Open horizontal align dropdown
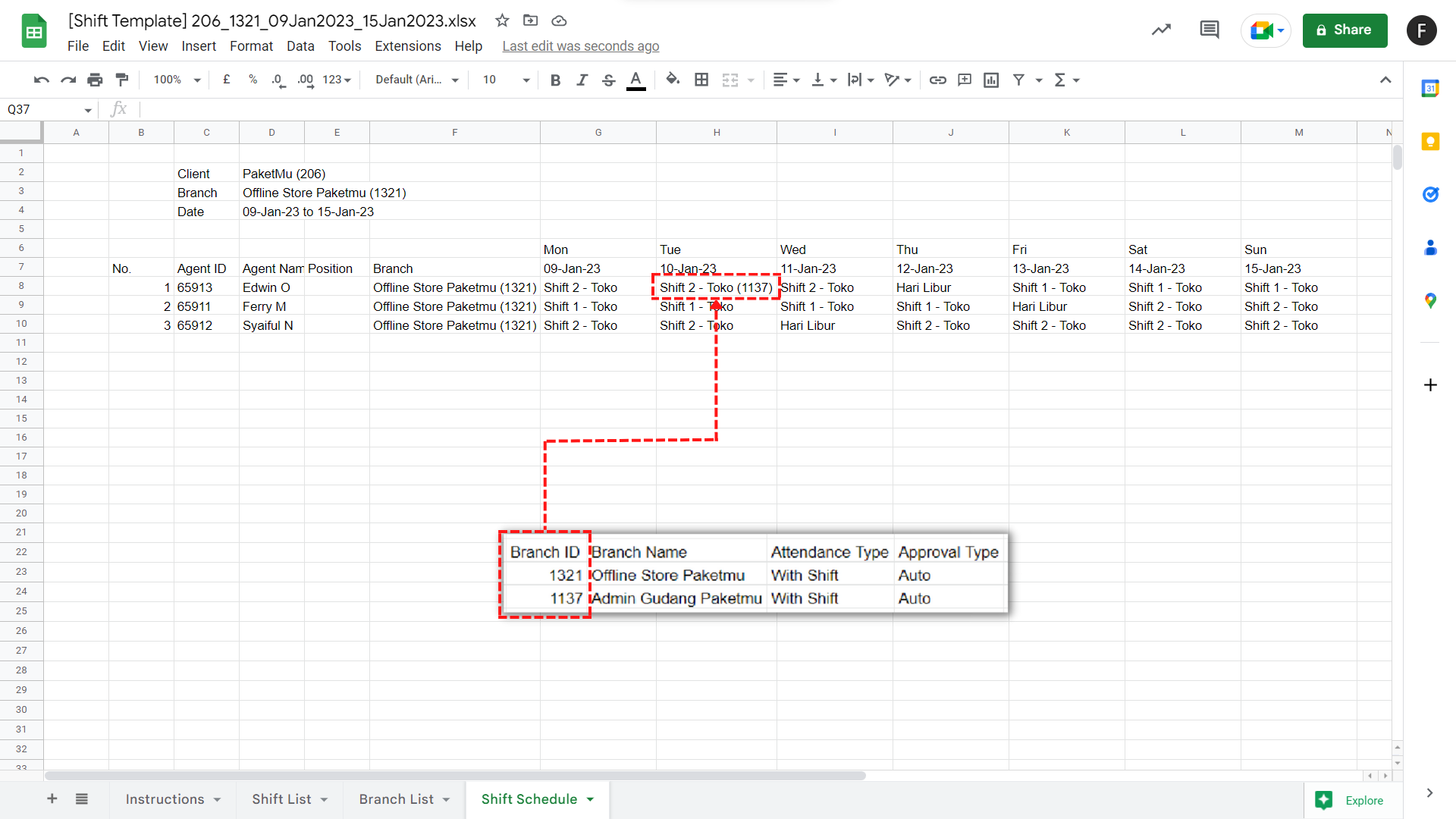The width and height of the screenshot is (1456, 819). coord(786,80)
